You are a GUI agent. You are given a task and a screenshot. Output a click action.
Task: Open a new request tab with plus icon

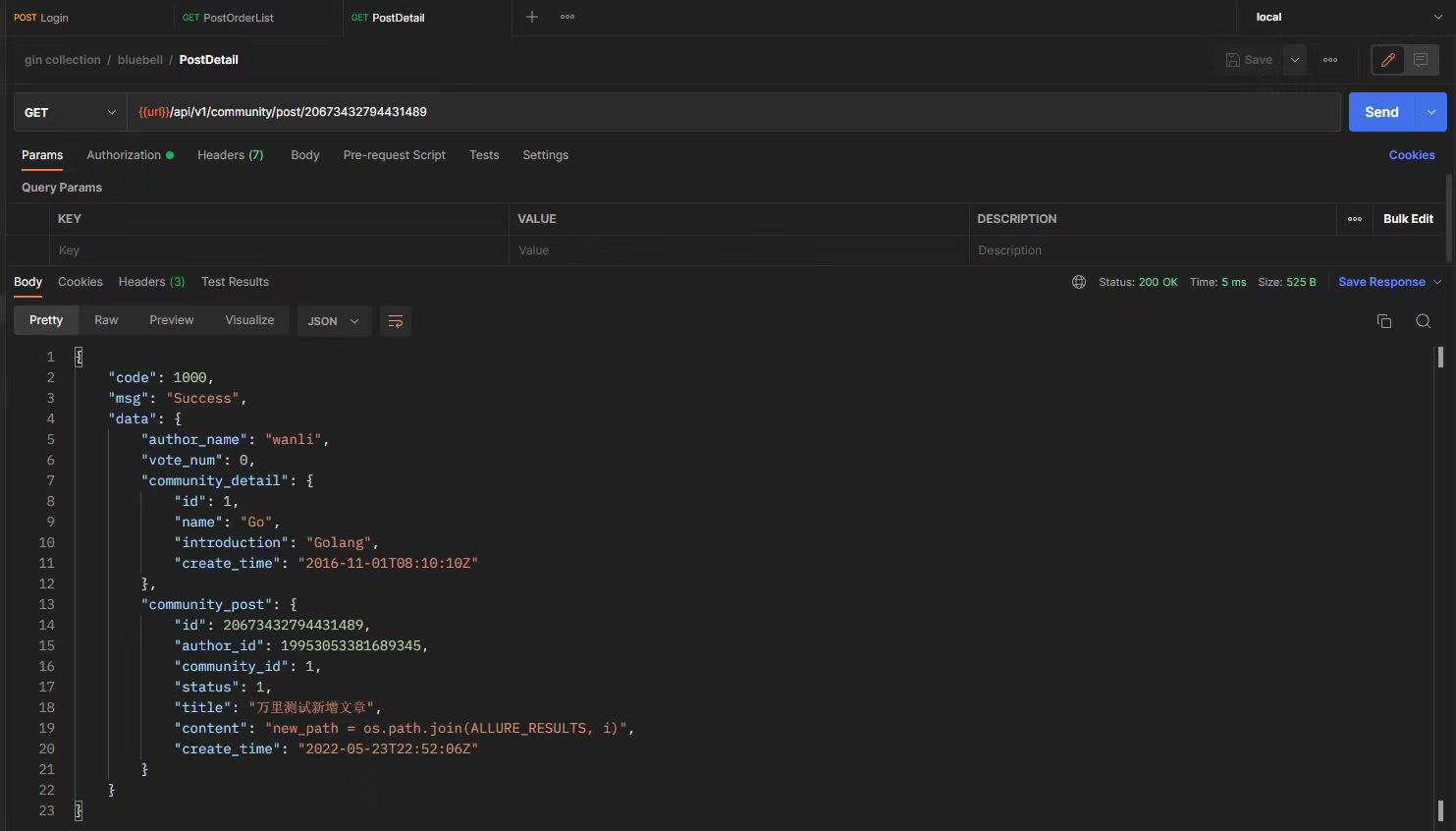click(531, 17)
